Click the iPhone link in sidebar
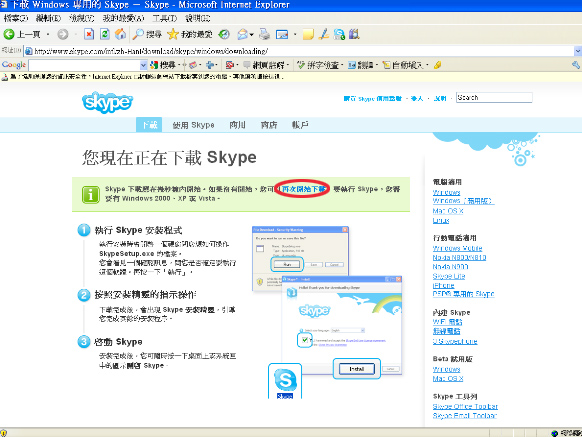This screenshot has width=582, height=437. coord(444,285)
